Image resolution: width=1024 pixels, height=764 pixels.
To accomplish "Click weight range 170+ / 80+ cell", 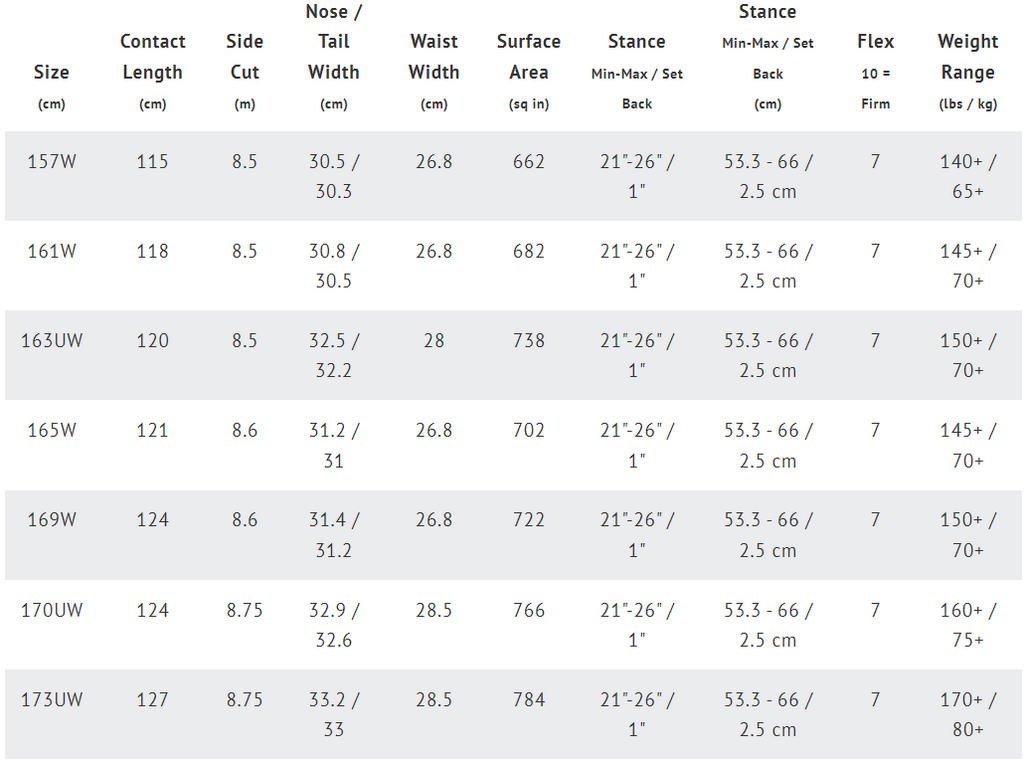I will coord(968,714).
